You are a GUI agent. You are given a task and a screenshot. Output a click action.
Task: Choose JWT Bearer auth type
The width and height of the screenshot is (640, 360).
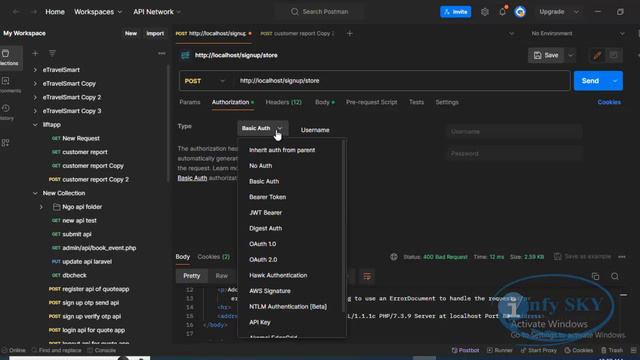tap(265, 213)
